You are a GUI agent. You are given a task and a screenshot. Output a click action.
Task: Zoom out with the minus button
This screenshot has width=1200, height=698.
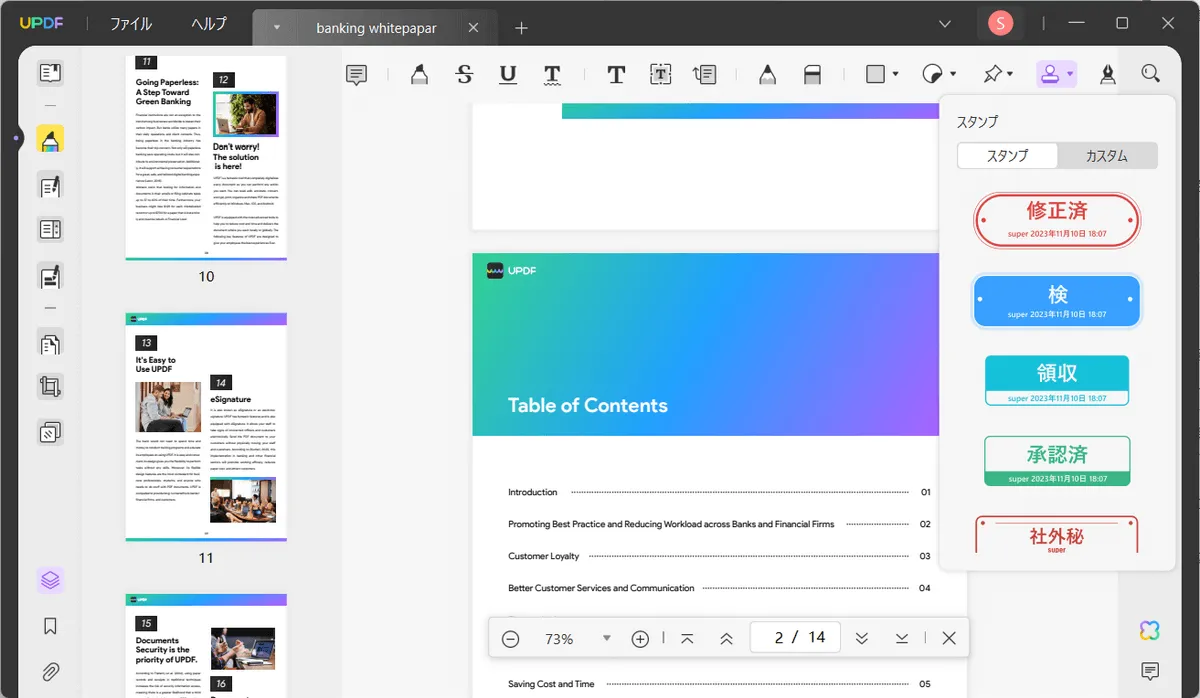[511, 638]
